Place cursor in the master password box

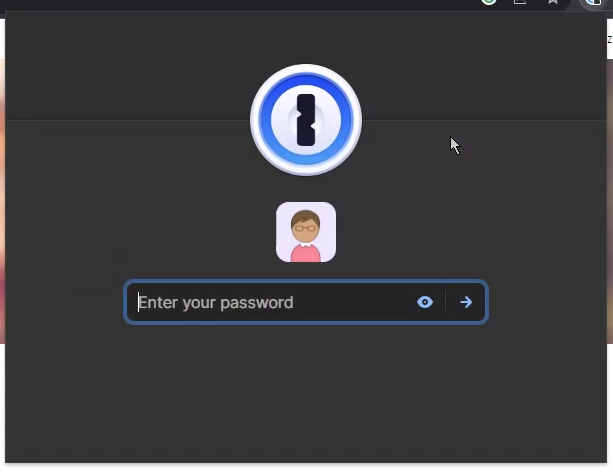point(306,302)
